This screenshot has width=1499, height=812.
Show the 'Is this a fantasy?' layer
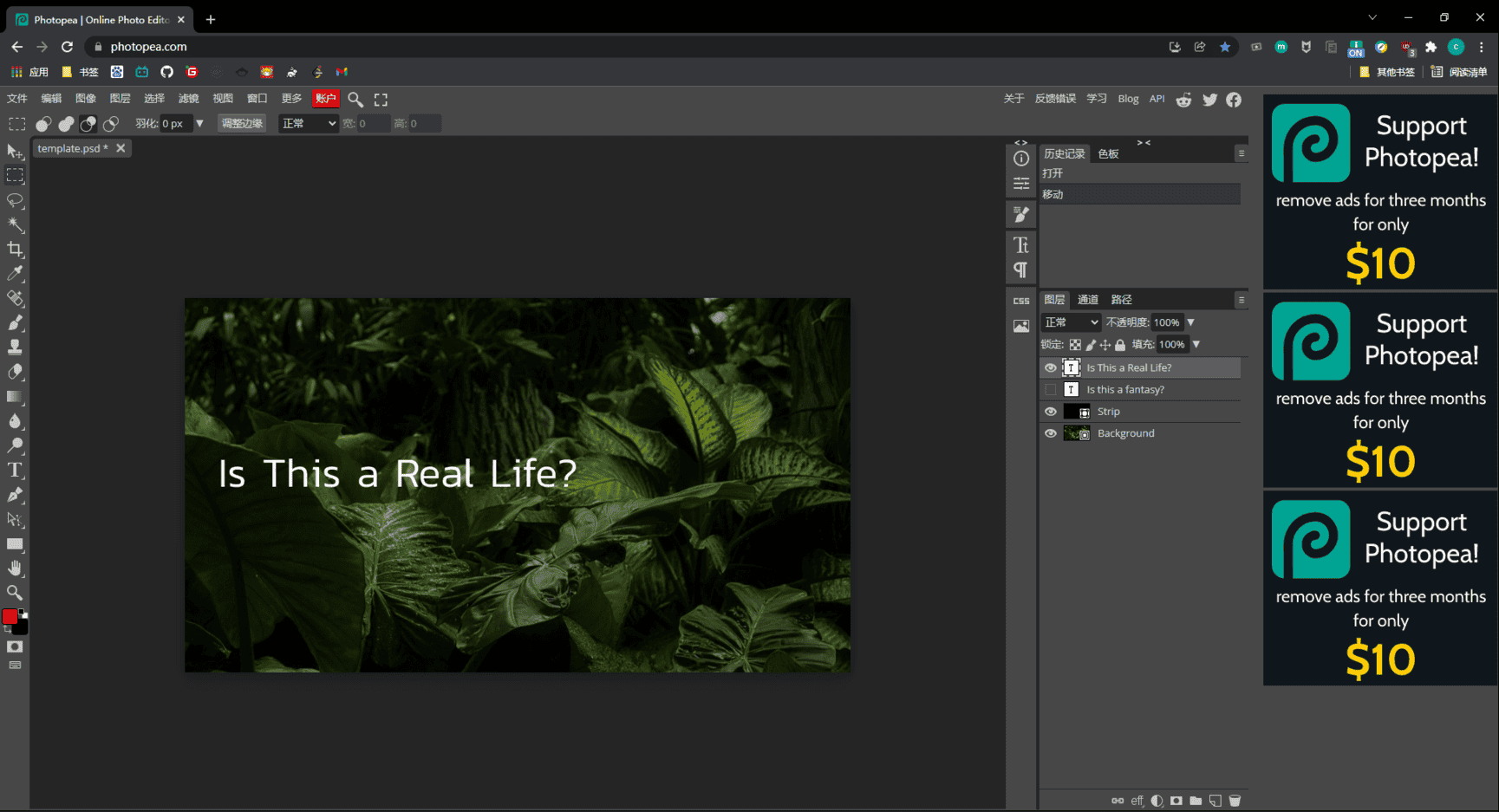tap(1051, 390)
